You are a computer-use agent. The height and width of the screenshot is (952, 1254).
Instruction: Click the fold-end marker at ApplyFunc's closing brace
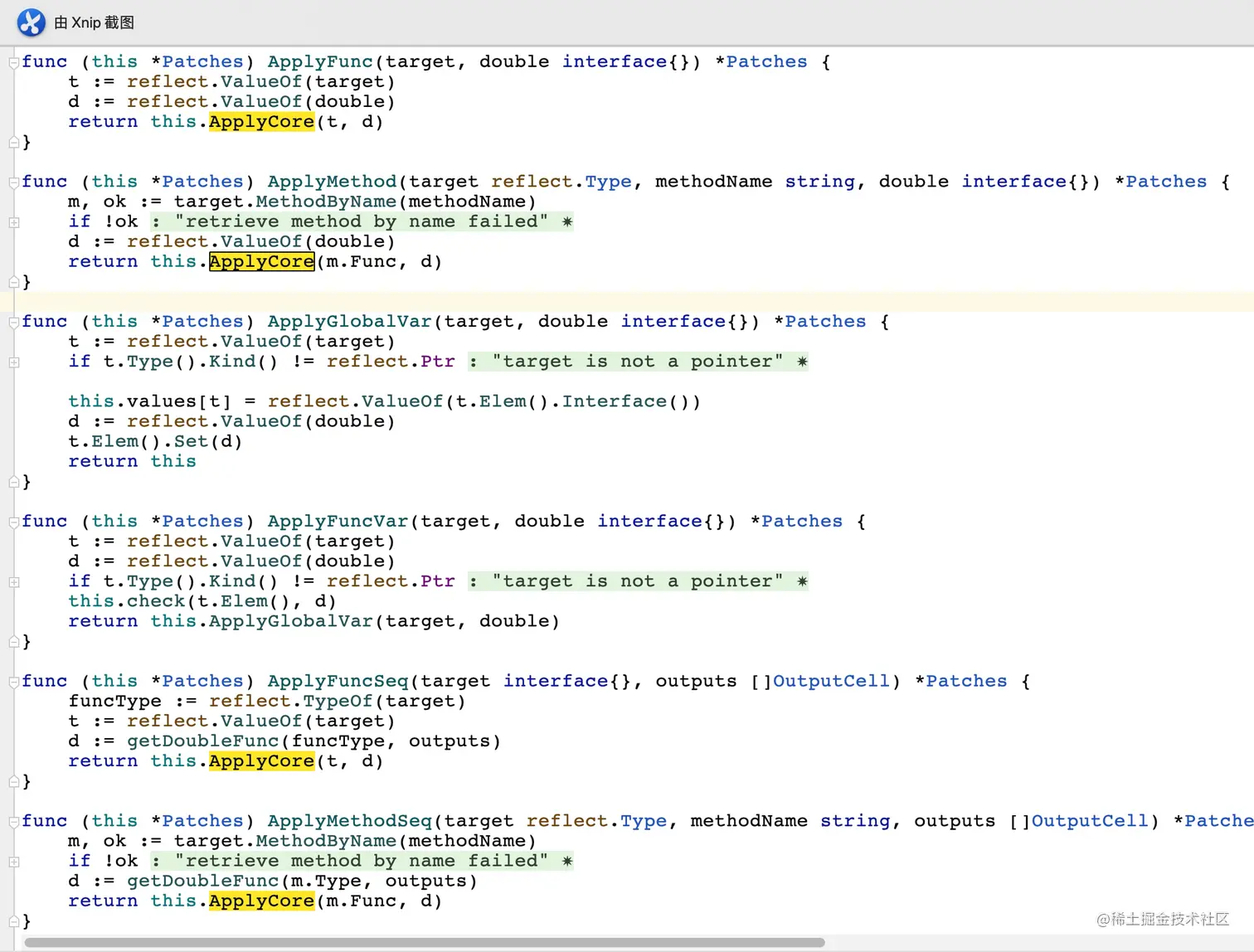point(14,143)
